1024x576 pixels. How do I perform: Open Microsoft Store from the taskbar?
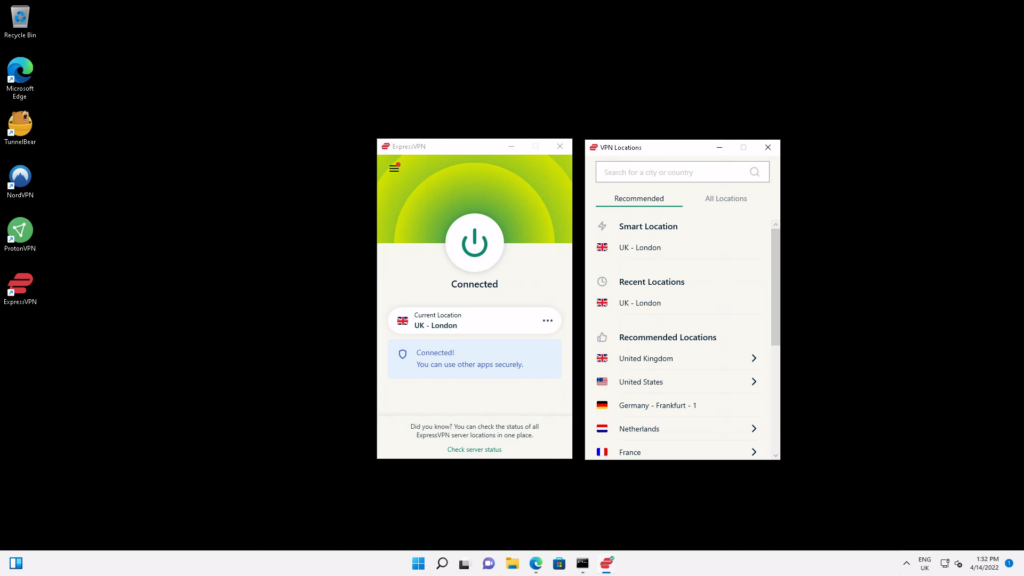(x=559, y=563)
